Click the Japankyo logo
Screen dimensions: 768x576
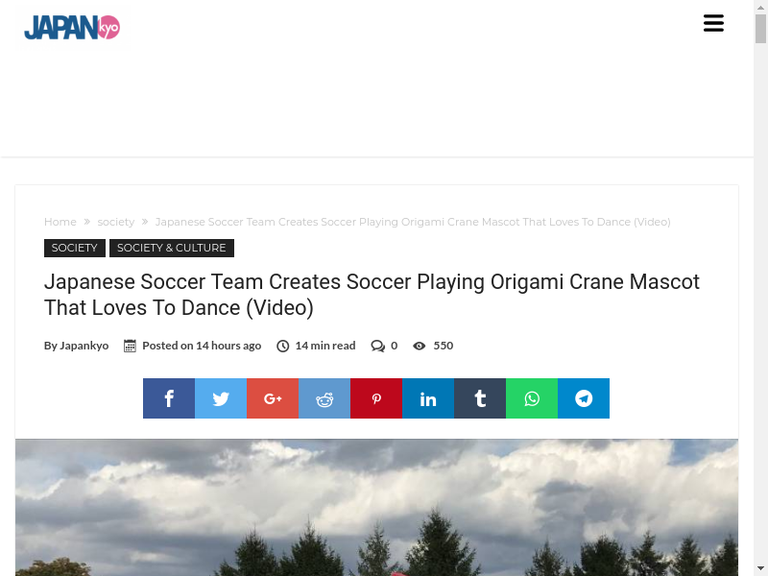point(72,27)
